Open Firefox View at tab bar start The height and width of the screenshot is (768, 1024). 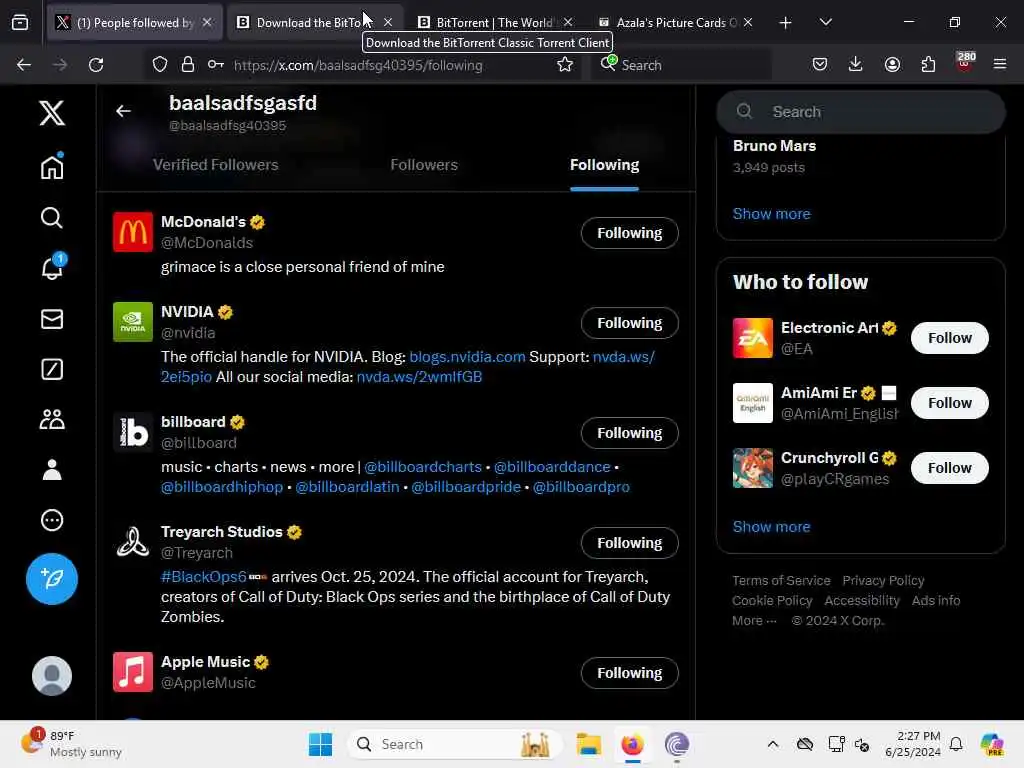click(20, 23)
